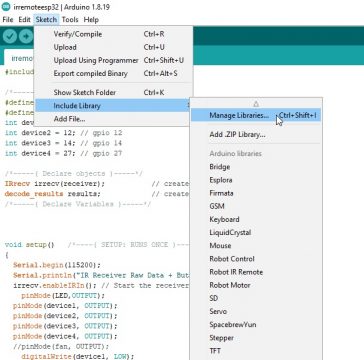The width and height of the screenshot is (364, 360).
Task: Open the Edit menu
Action: click(x=24, y=20)
